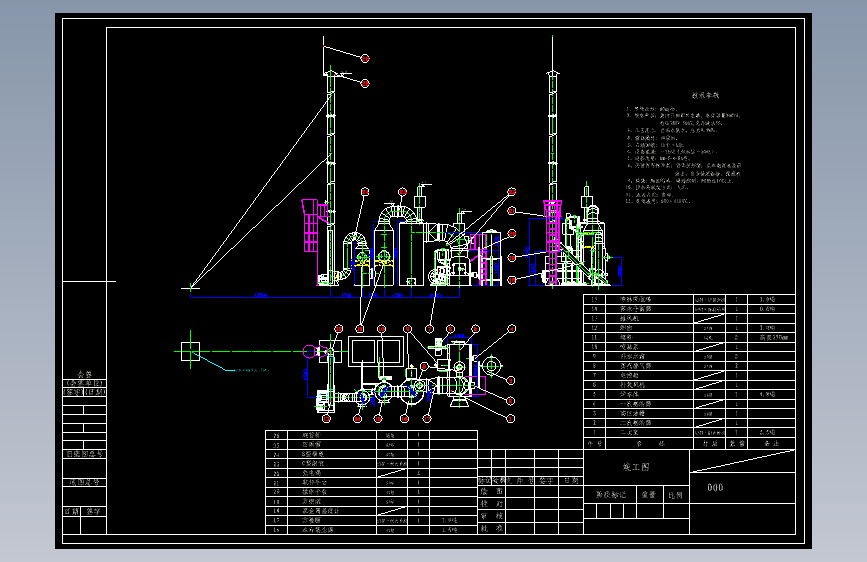The height and width of the screenshot is (562, 867).
Task: Click the large double rectangular tank in plan view
Action: [376, 351]
